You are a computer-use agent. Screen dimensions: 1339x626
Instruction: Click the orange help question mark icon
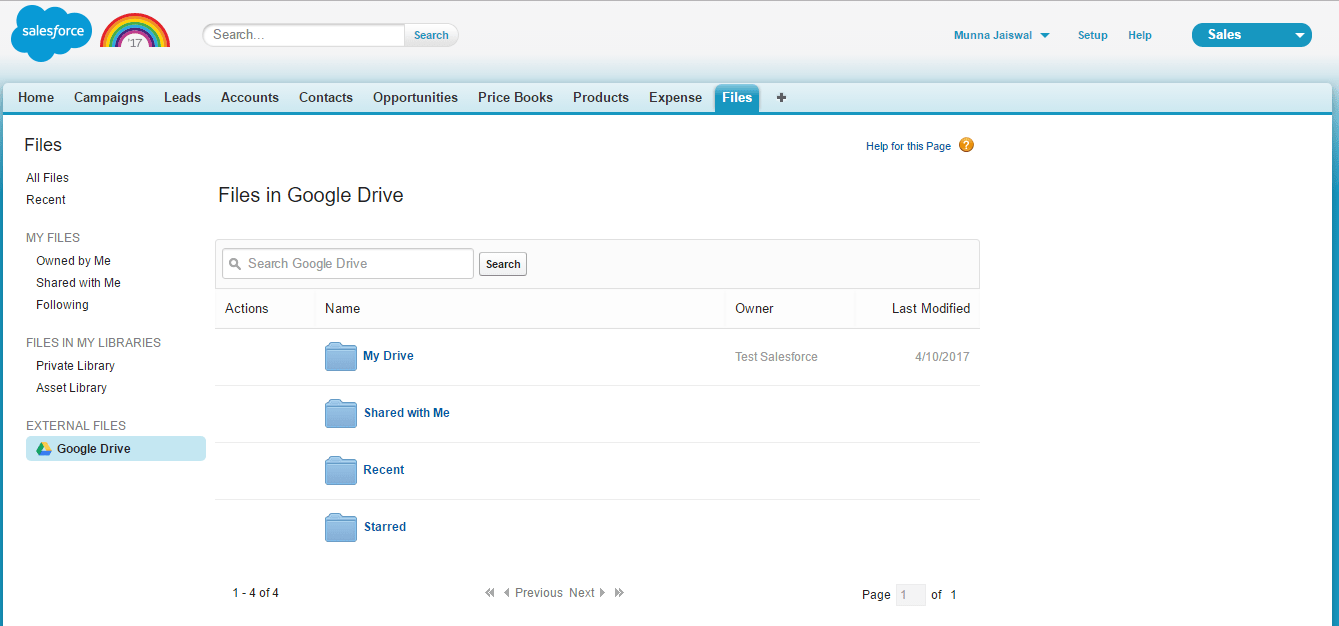point(966,145)
